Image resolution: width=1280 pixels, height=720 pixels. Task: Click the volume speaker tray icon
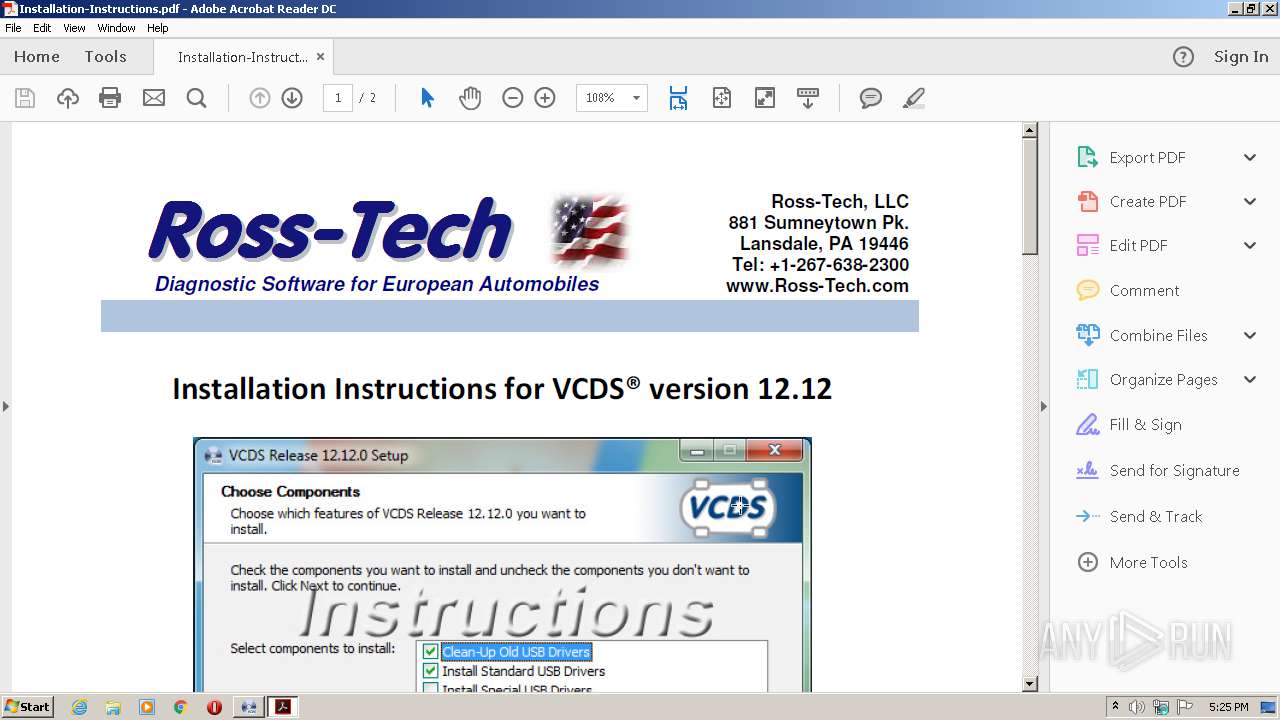coord(1136,707)
